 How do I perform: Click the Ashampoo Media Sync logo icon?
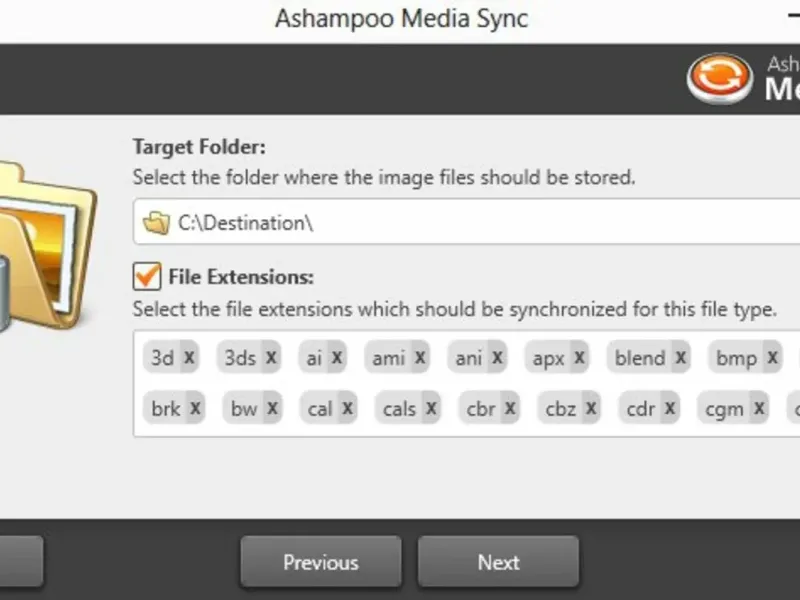(719, 78)
